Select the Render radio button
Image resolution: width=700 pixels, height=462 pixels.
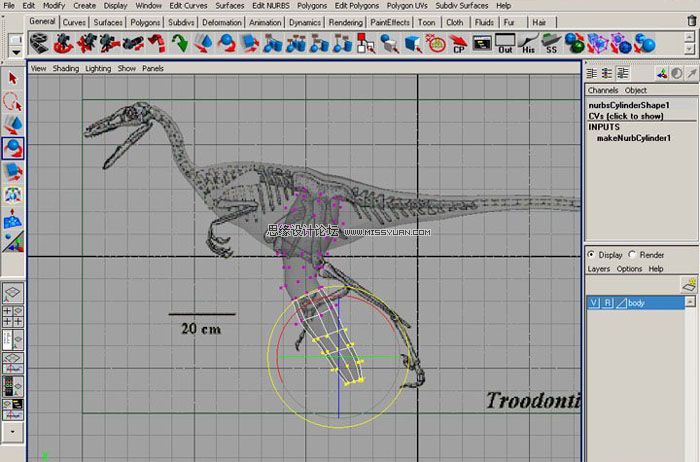pyautogui.click(x=632, y=254)
